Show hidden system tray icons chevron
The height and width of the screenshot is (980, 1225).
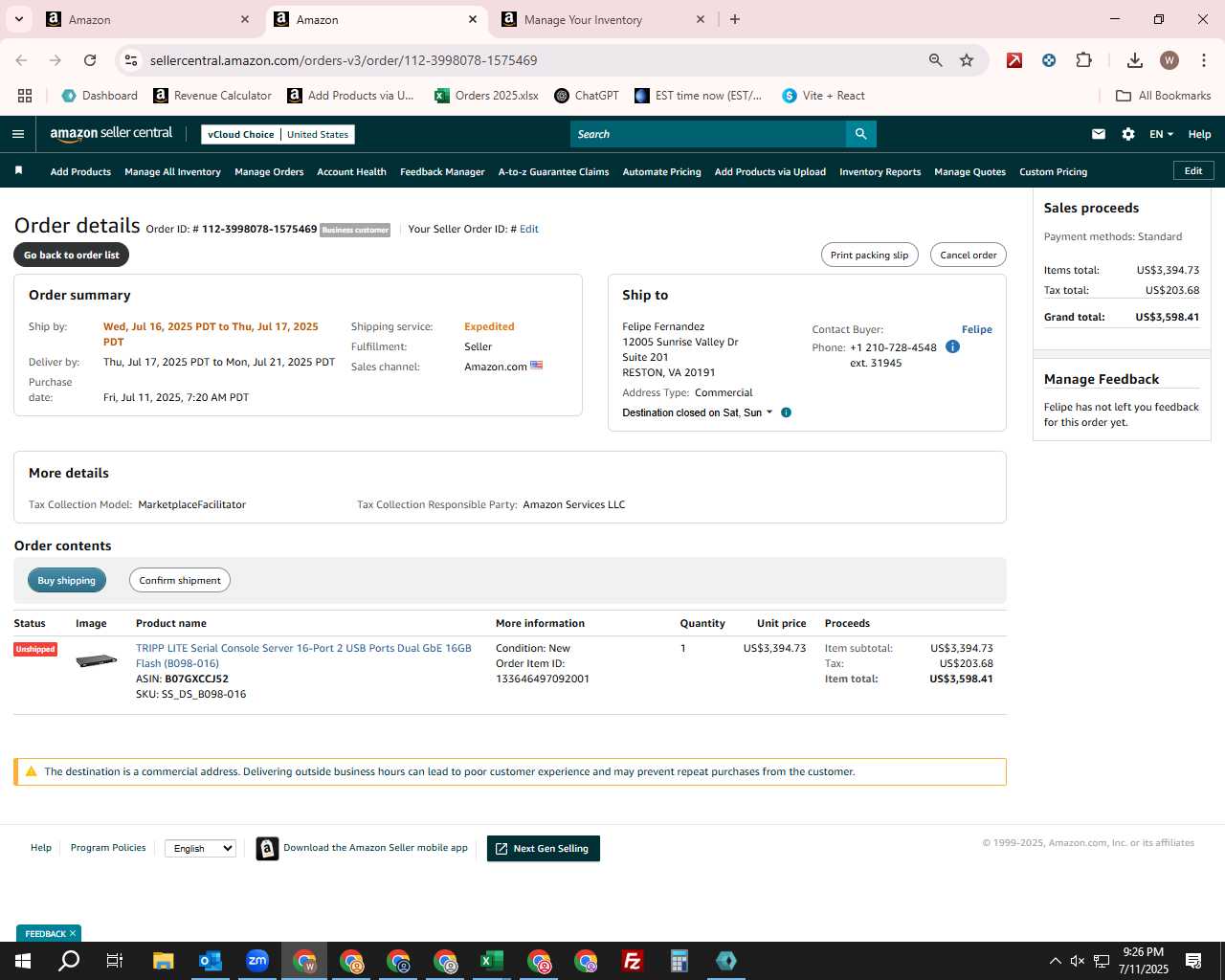coord(1055,961)
